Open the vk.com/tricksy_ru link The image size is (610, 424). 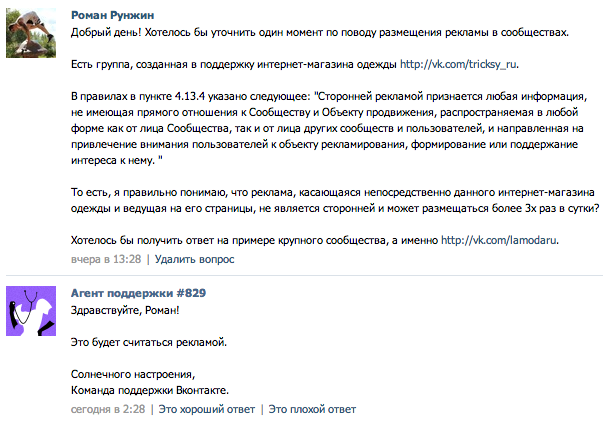[458, 64]
